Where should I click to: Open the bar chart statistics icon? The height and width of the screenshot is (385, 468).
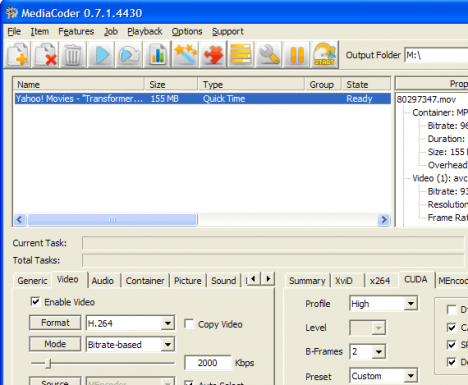click(x=158, y=55)
